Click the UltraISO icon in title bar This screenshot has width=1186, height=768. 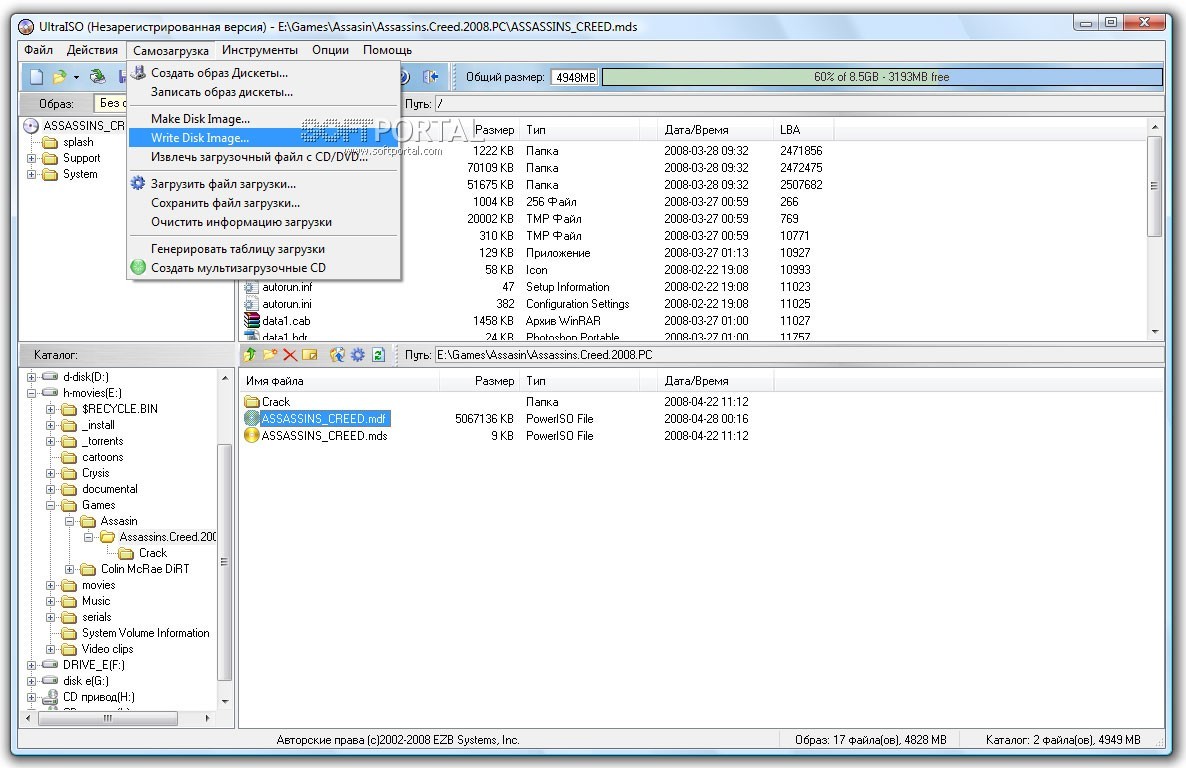point(26,26)
